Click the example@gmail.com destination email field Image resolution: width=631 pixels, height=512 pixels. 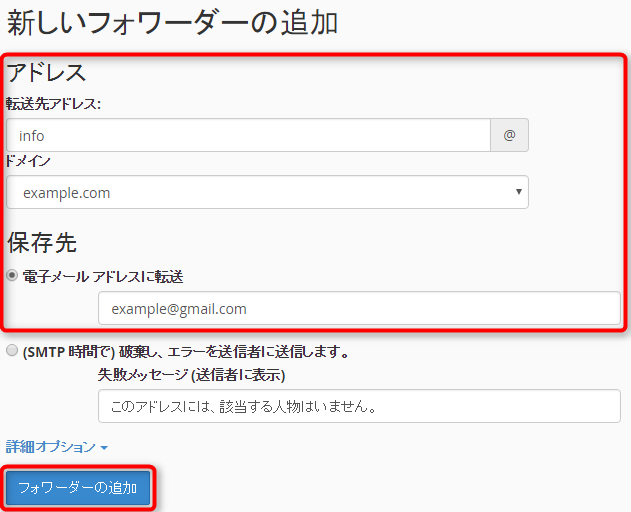point(359,309)
